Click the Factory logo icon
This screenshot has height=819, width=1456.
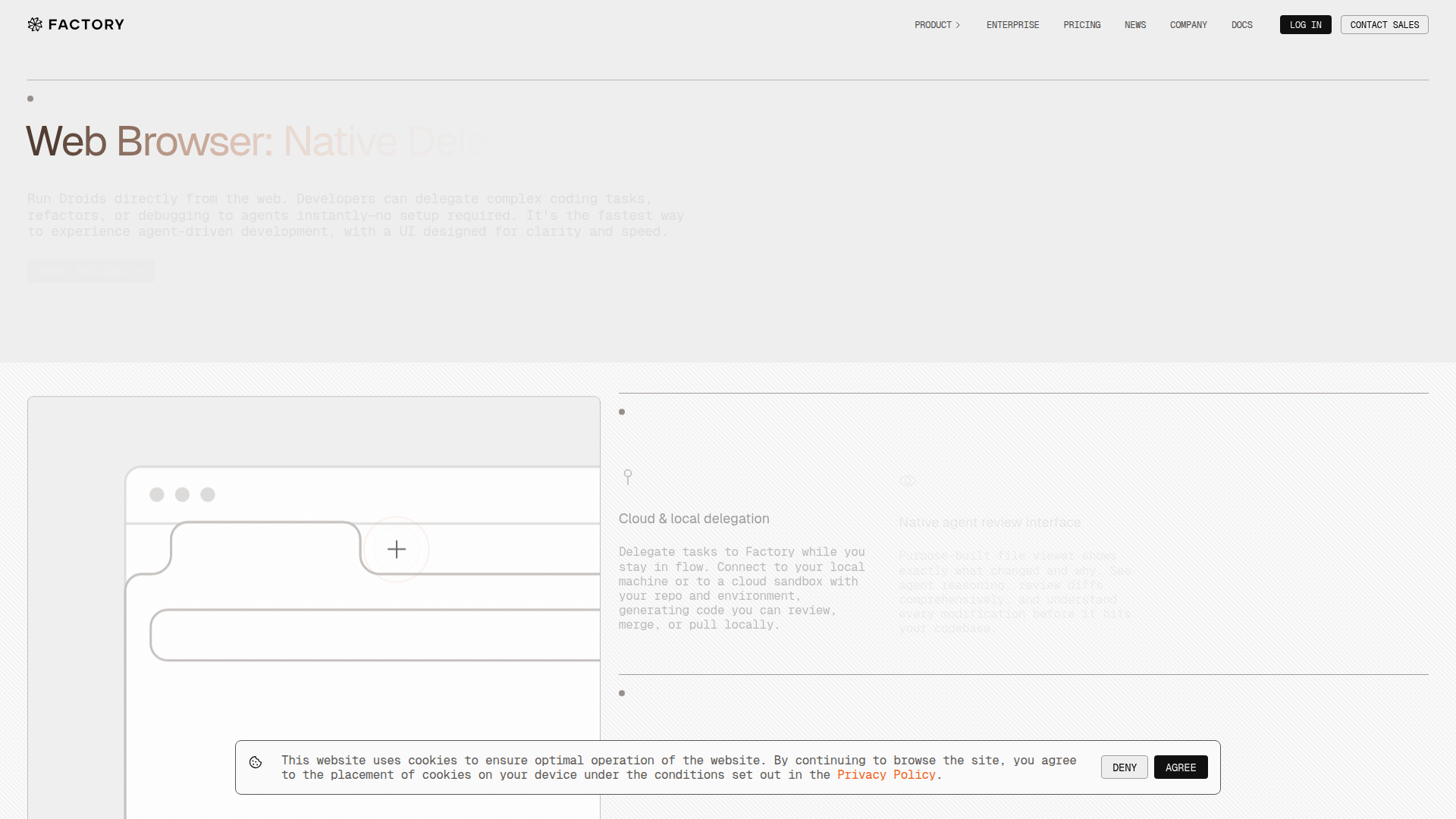point(34,24)
